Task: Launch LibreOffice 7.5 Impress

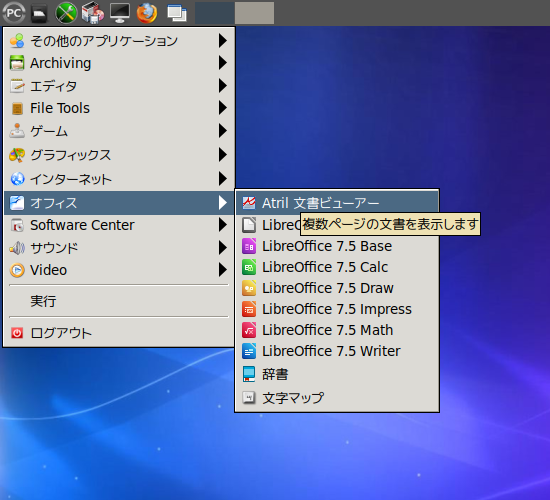Action: point(337,309)
